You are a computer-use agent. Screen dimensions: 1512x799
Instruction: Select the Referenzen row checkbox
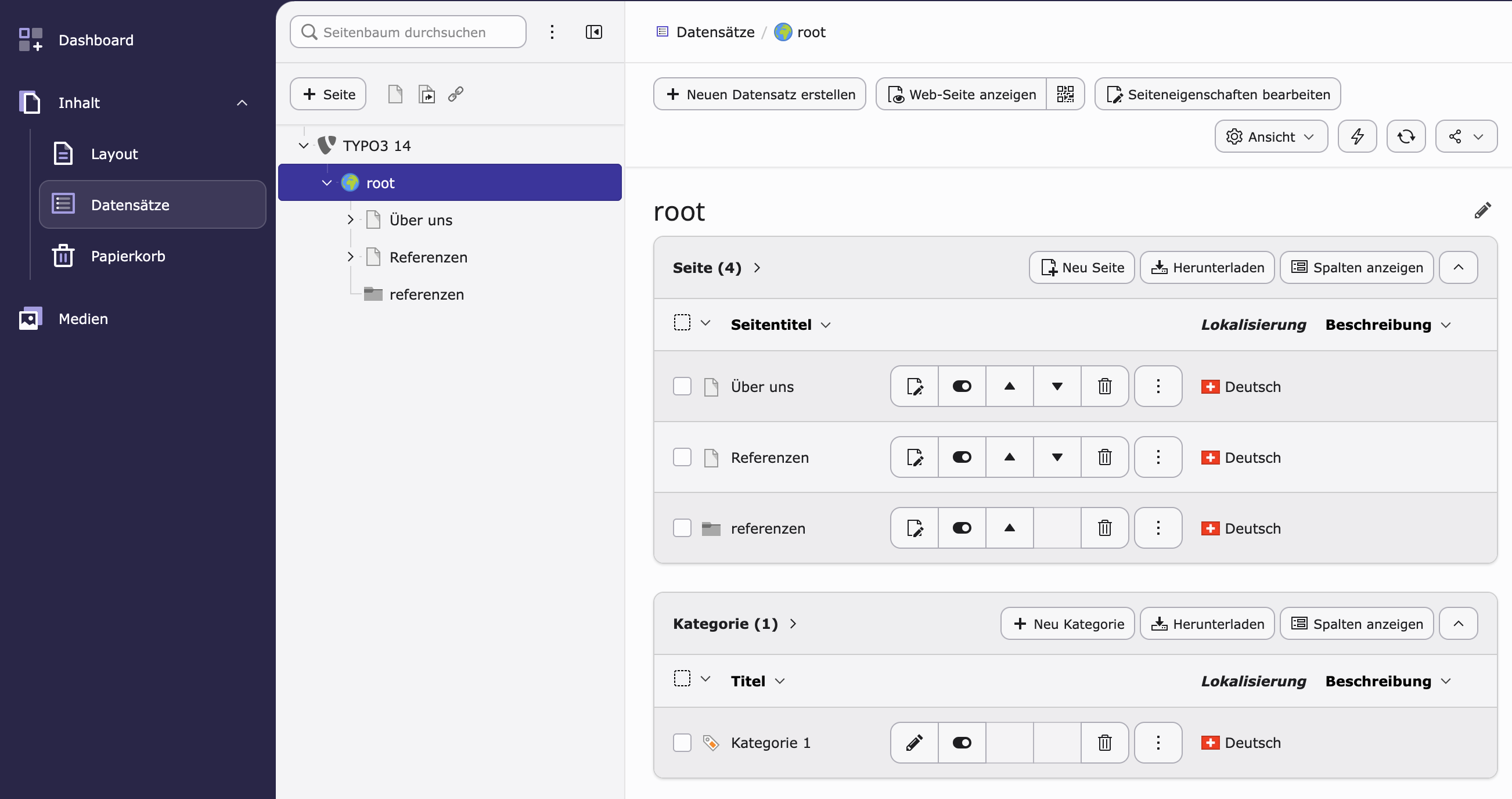[682, 457]
